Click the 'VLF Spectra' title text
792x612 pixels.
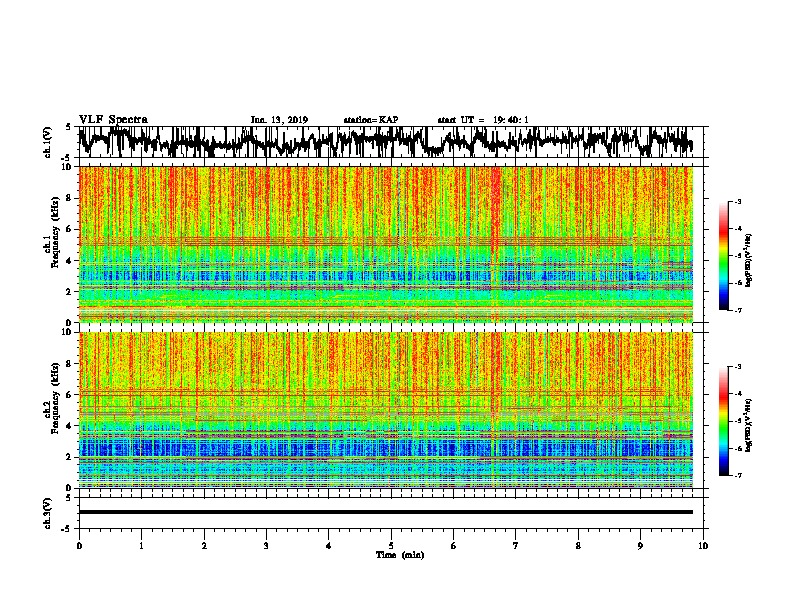pos(113,120)
